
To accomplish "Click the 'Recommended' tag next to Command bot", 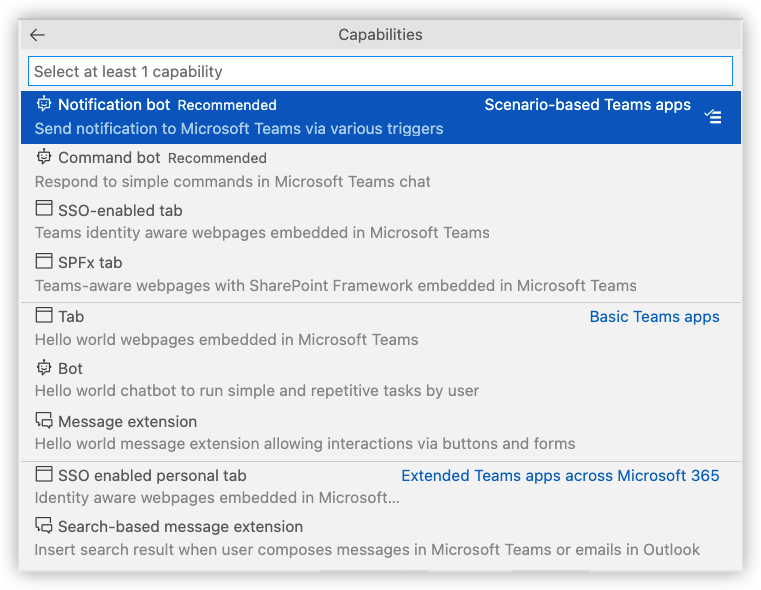I will click(x=217, y=158).
